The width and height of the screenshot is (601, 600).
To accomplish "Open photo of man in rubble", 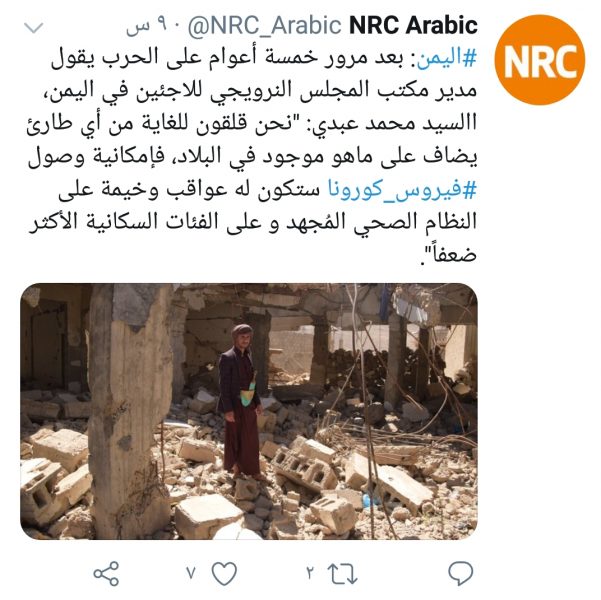I will (x=249, y=411).
